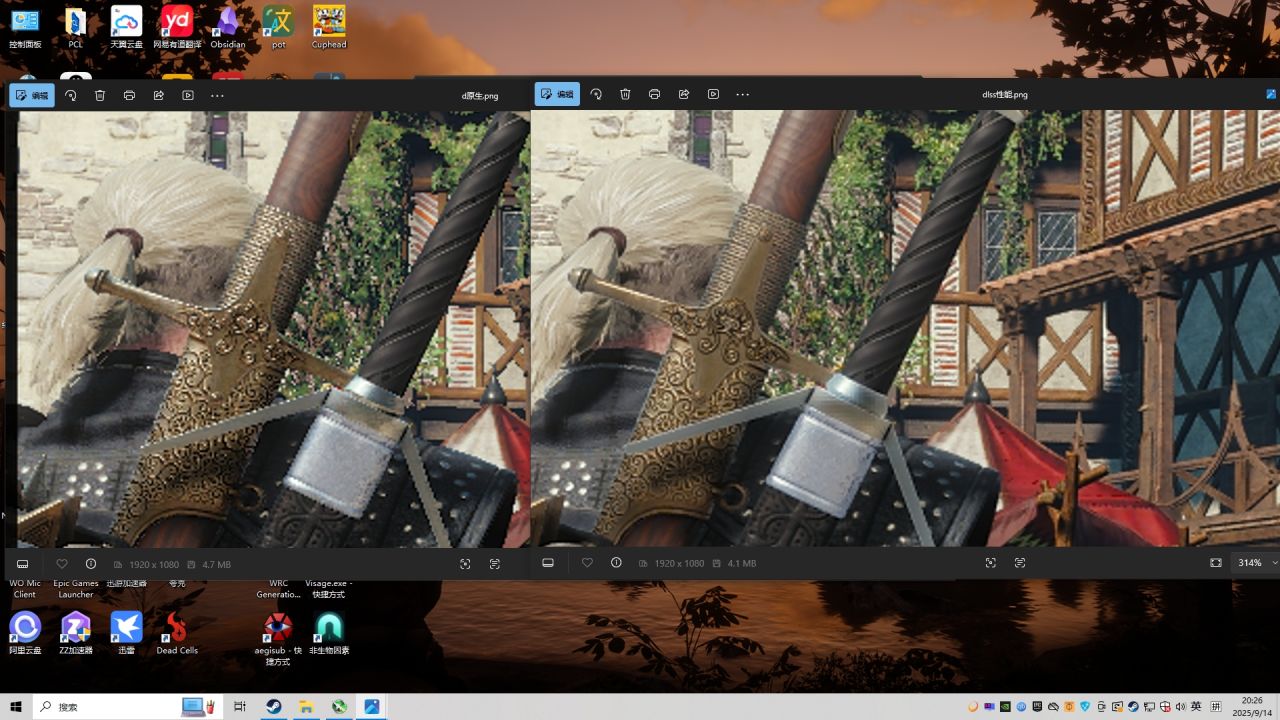Viewport: 1280px width, 720px height.
Task: Start slideshow in d原生.png window
Action: (x=188, y=95)
